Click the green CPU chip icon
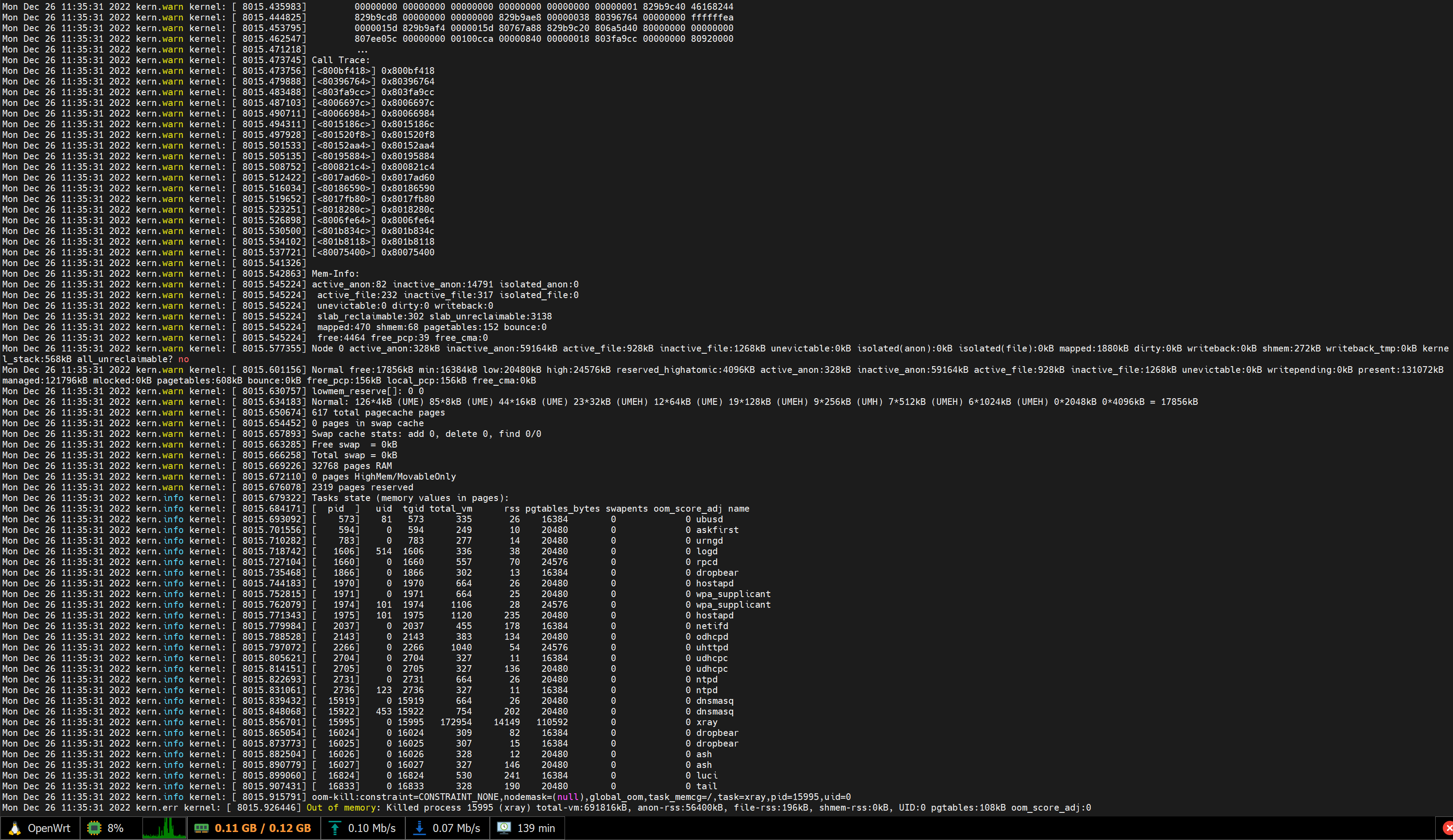 click(93, 828)
